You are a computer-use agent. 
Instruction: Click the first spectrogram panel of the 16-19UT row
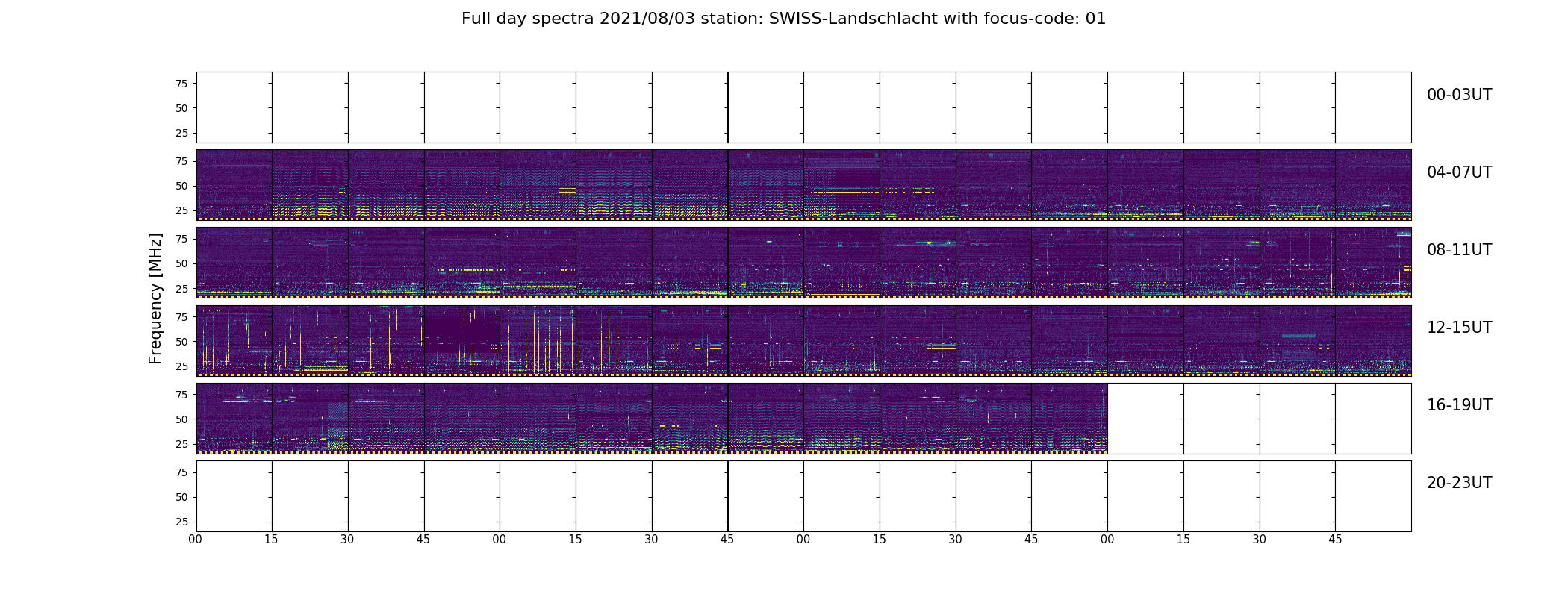coord(234,419)
